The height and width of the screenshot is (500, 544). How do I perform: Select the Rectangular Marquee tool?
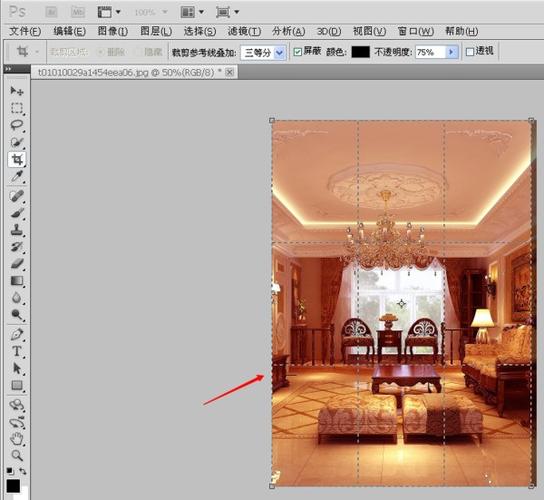[x=16, y=108]
